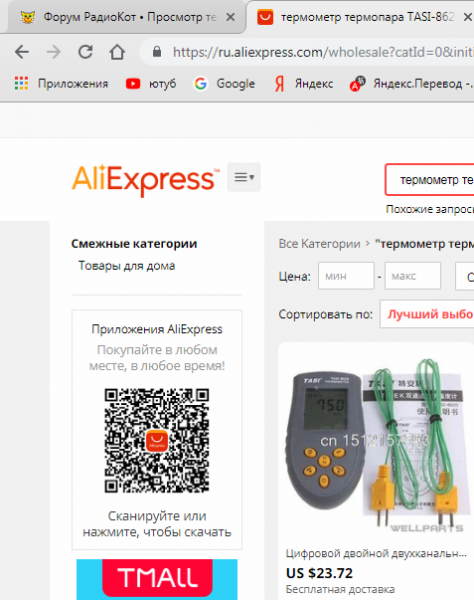Click the maximum price макс field
Screen dimensions: 474x600
tap(413, 276)
